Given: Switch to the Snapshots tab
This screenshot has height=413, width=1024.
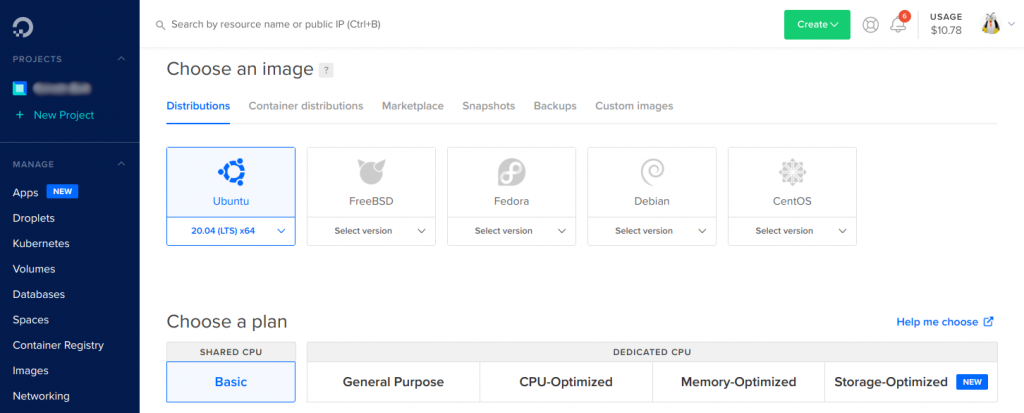Looking at the screenshot, I should point(488,106).
